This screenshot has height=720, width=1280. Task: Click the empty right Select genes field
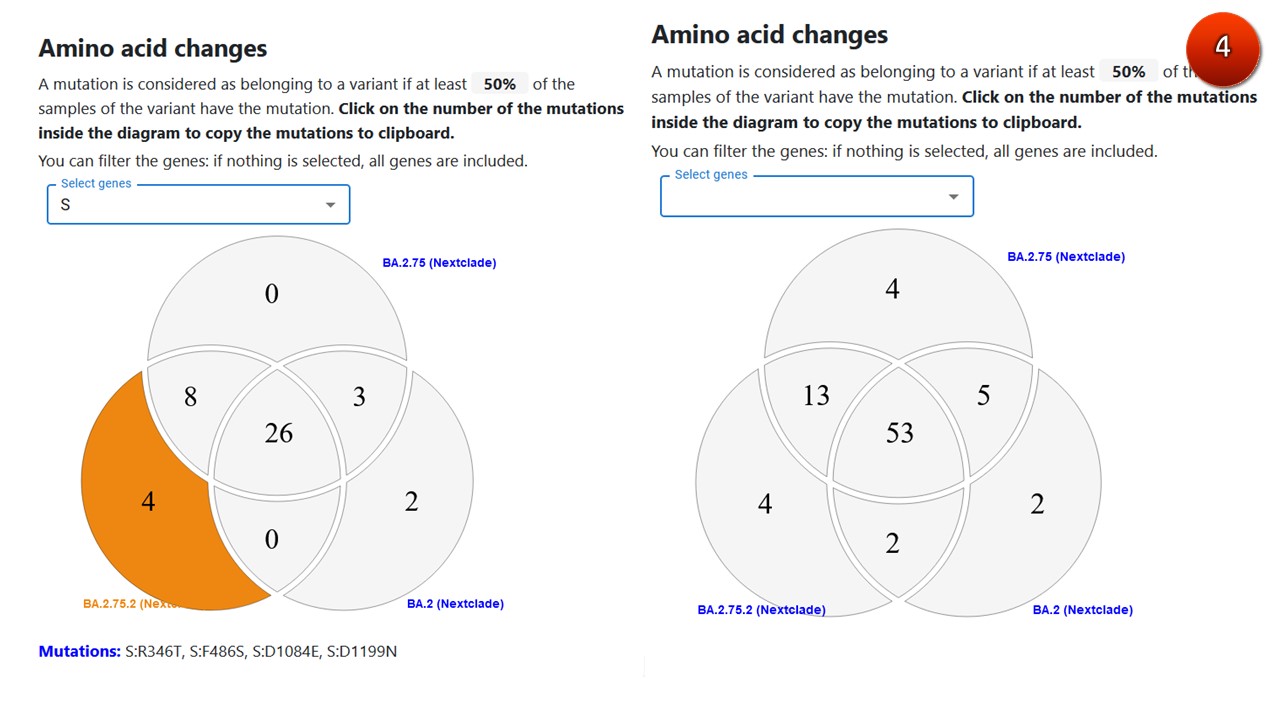click(x=800, y=197)
